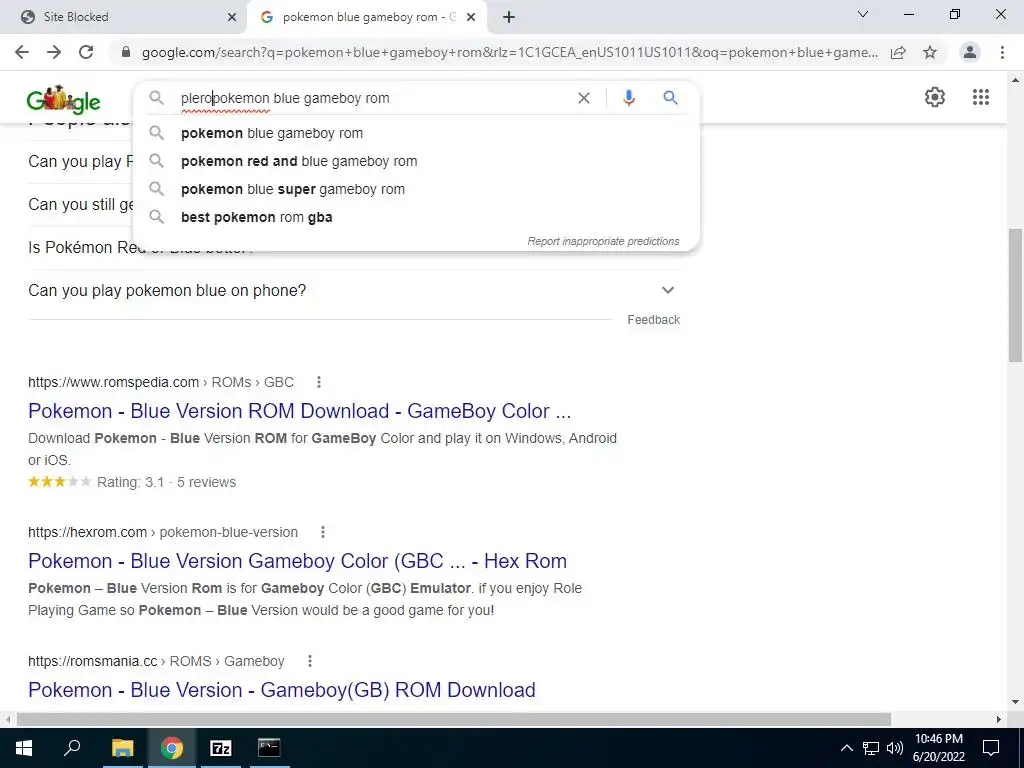This screenshot has width=1024, height=768.
Task: Click the scroll right arrow
Action: 999,719
